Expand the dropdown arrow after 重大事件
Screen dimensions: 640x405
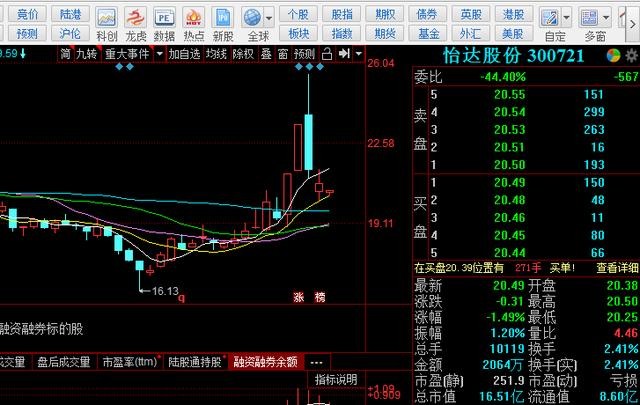point(160,54)
